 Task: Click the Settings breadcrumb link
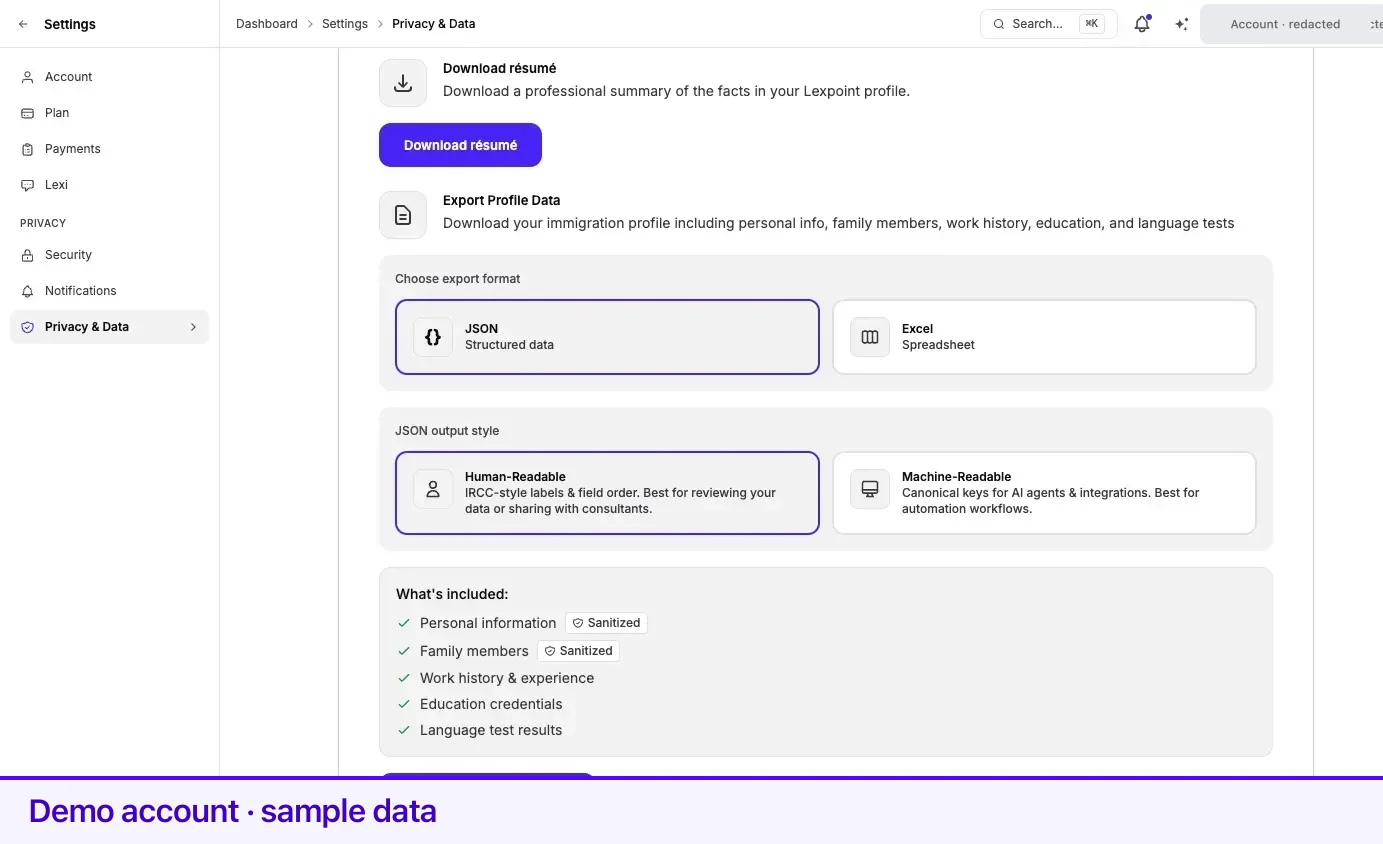345,24
